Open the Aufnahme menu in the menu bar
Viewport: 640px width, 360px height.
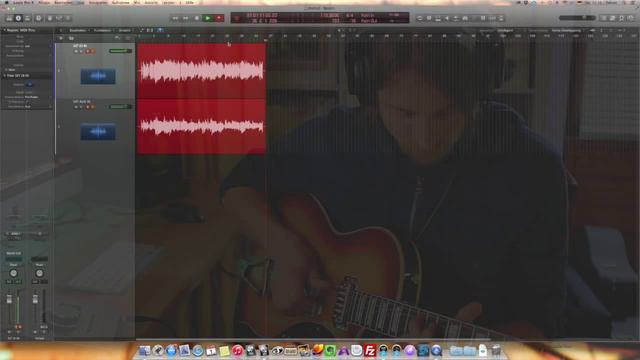120,2
